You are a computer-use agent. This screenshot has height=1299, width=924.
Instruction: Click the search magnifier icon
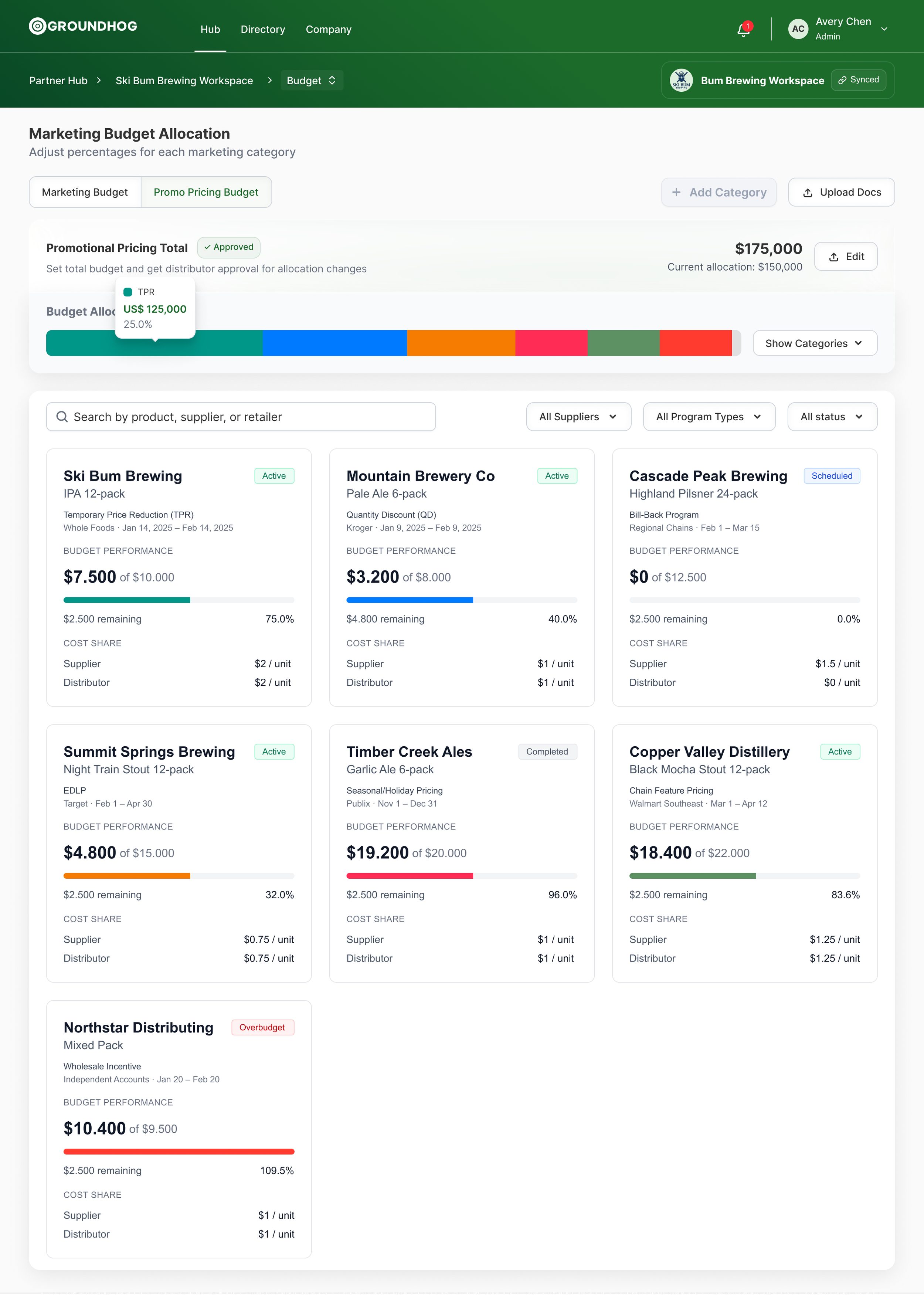coord(62,417)
